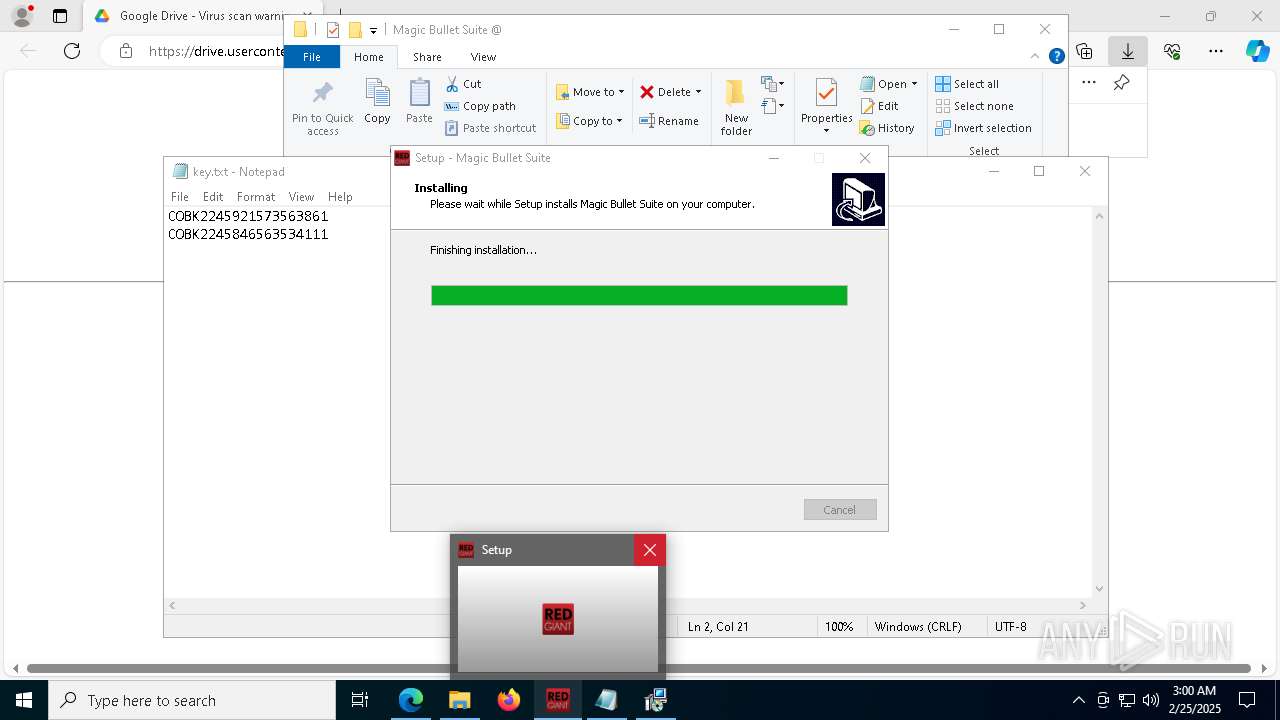Open Easy access dropdown in ribbon

pos(773,105)
